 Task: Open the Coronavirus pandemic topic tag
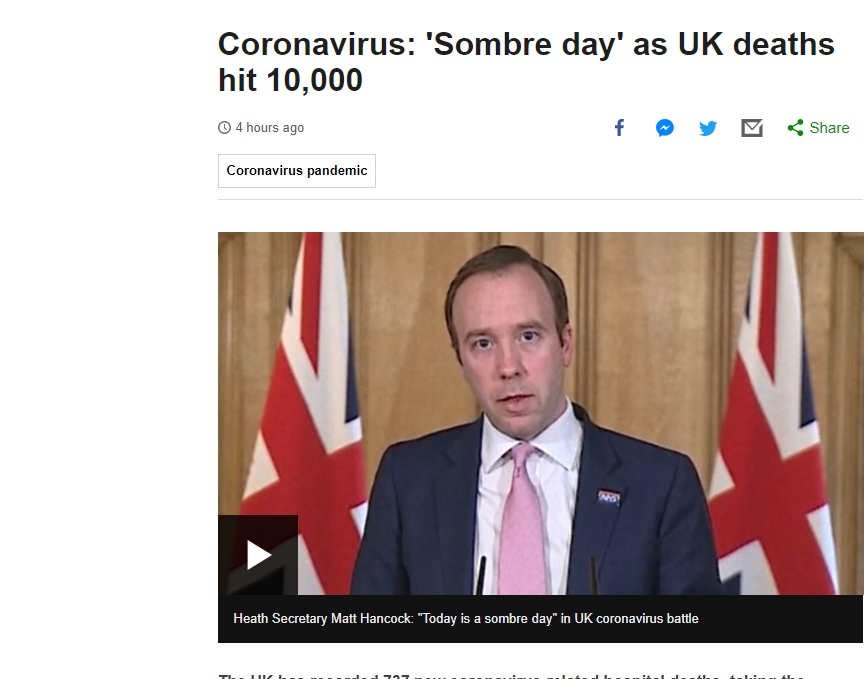pos(297,171)
